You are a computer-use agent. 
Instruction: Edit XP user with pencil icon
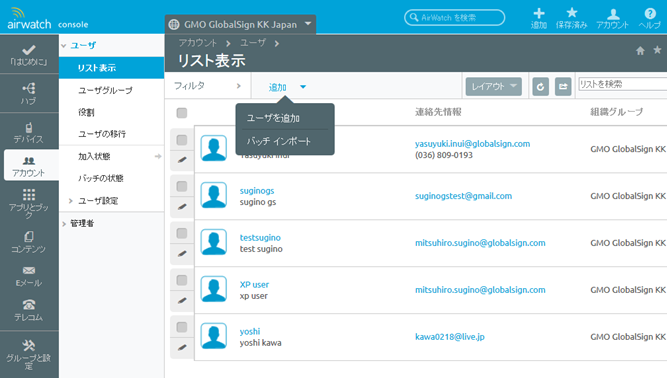point(182,300)
